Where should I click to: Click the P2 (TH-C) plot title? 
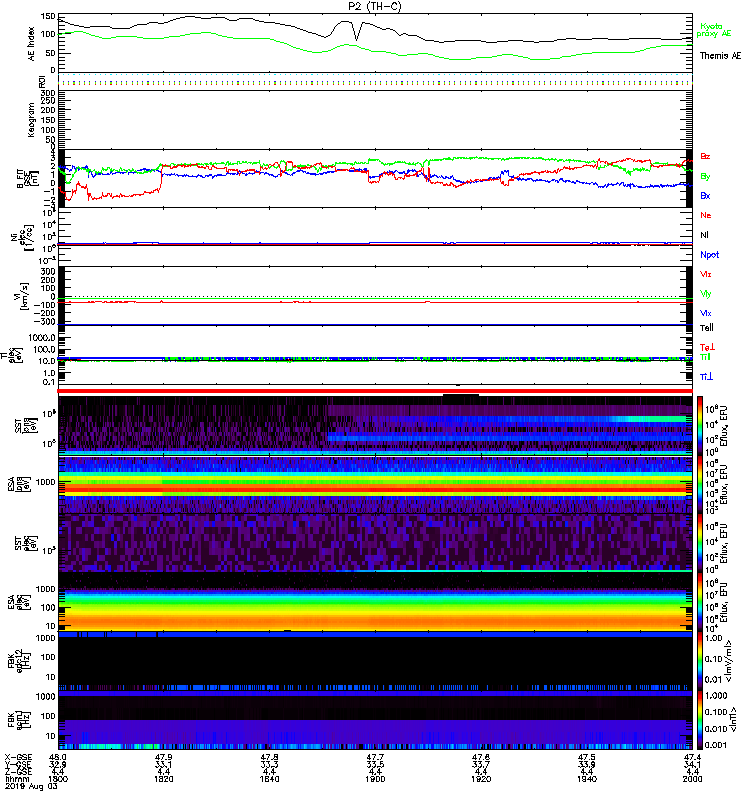[375, 6]
